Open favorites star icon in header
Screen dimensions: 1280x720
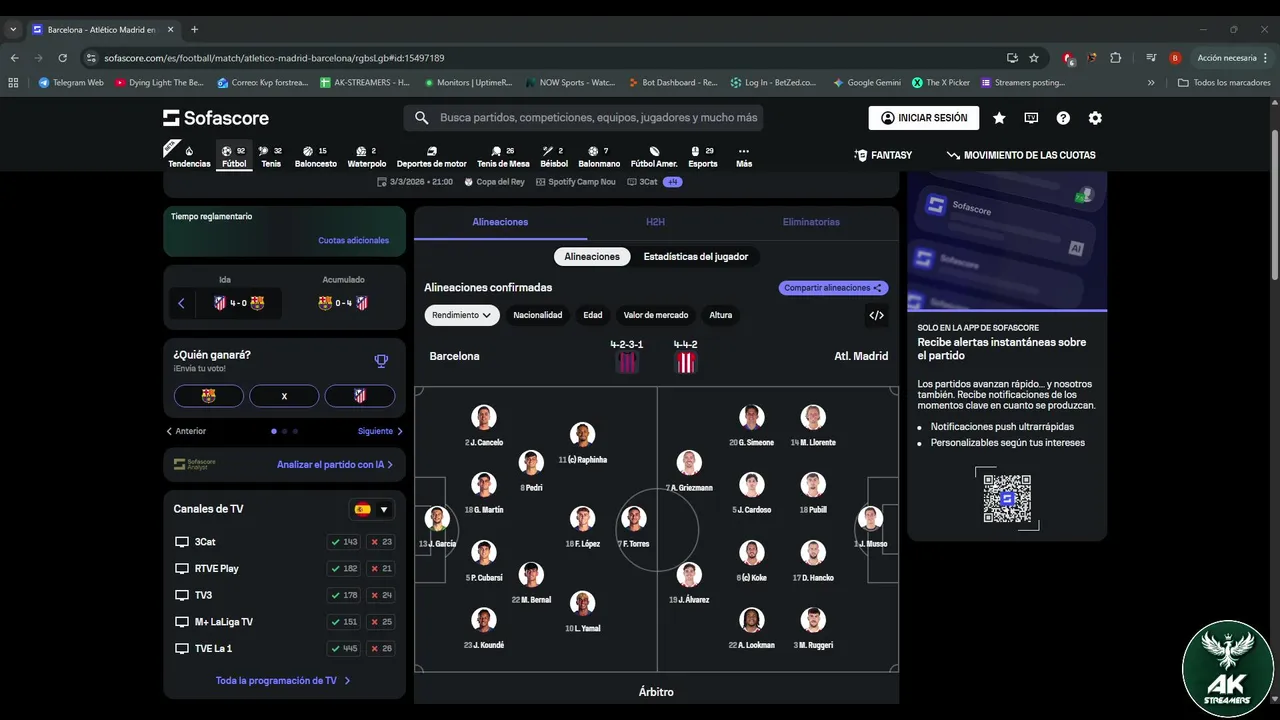(x=999, y=118)
